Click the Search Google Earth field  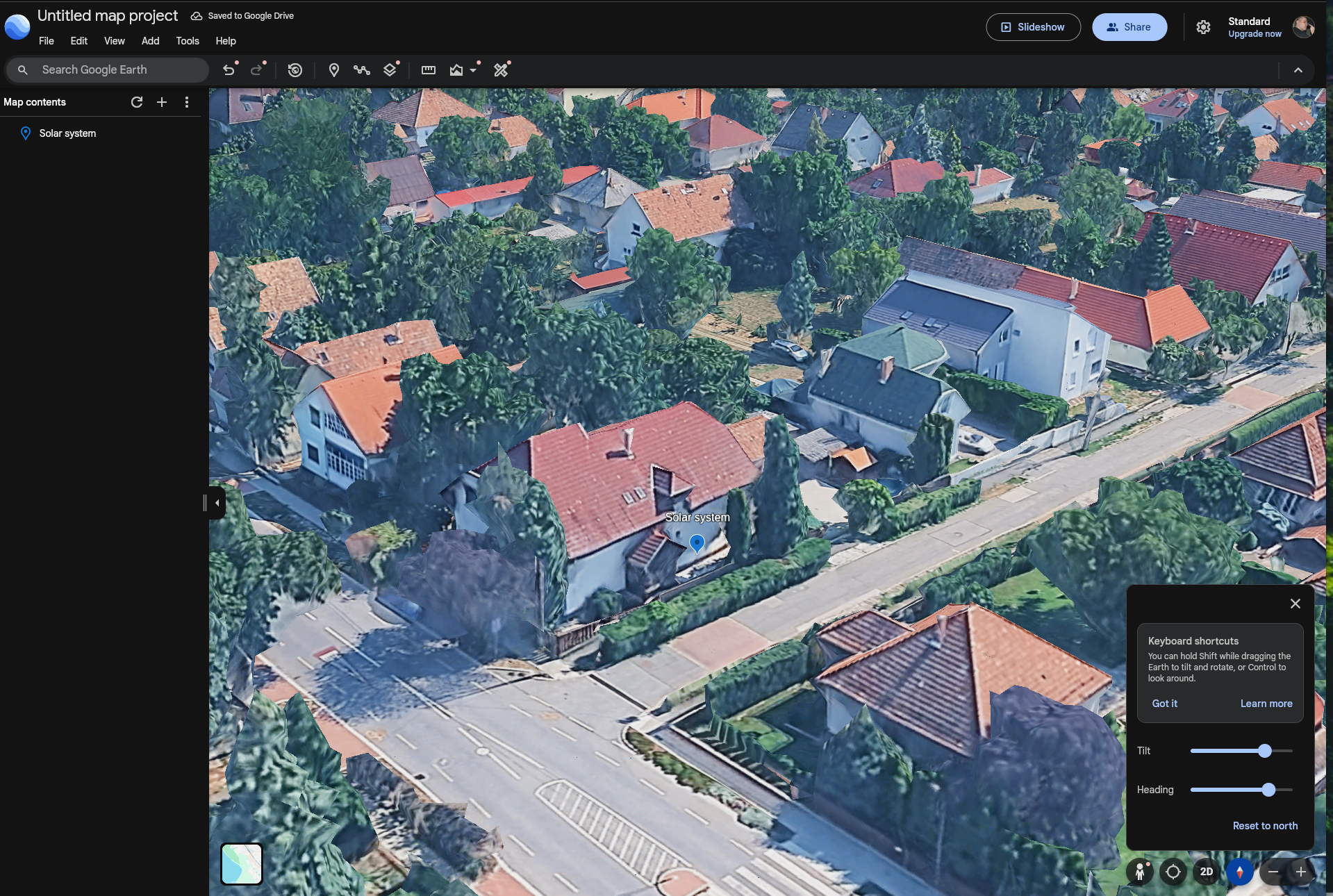[x=108, y=70]
